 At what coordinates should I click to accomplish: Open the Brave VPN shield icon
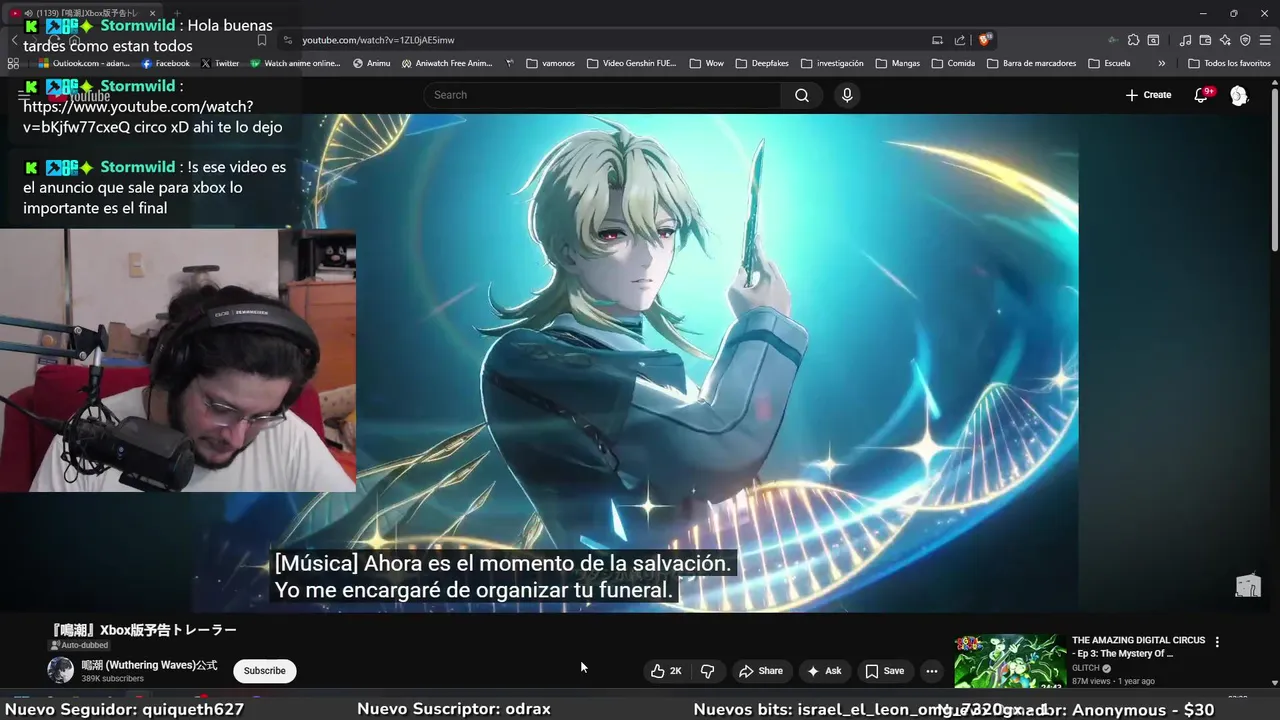point(1245,40)
